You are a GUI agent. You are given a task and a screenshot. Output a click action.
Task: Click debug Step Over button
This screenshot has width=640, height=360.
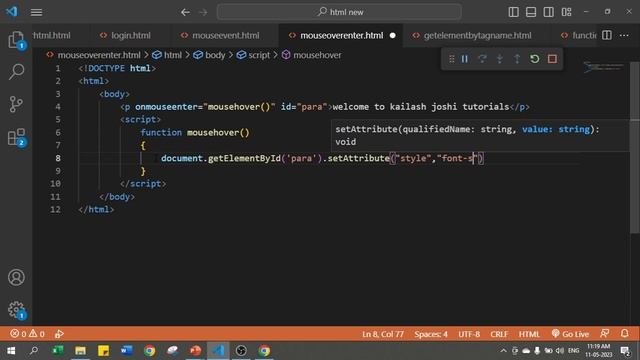(x=482, y=59)
